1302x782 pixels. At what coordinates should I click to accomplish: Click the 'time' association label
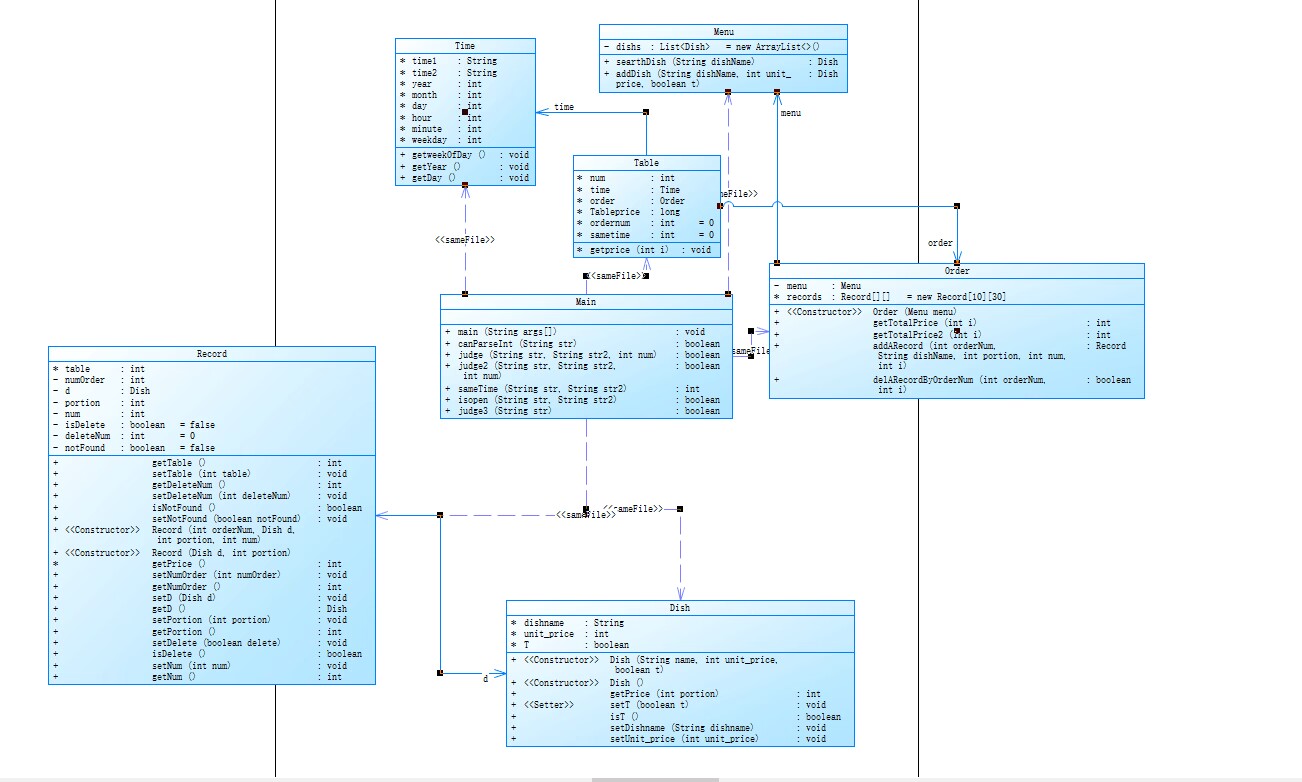pos(564,107)
